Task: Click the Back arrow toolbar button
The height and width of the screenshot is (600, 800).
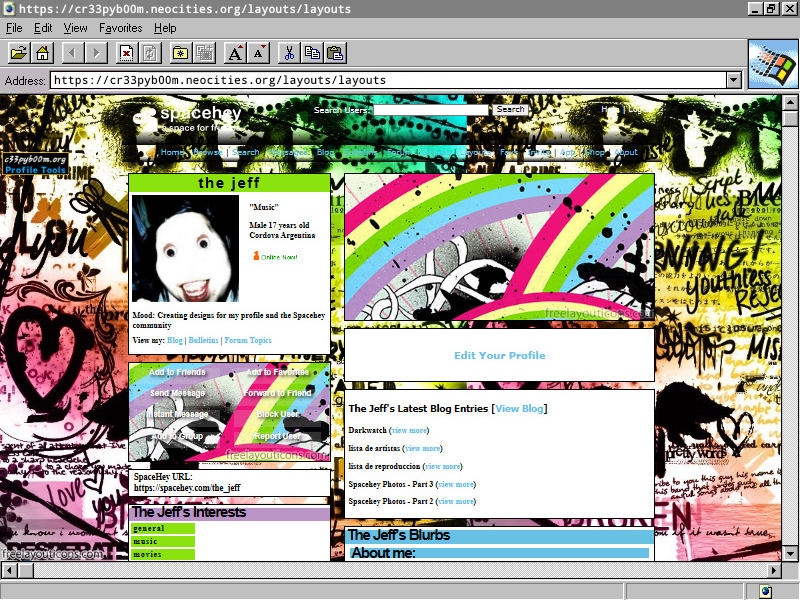Action: coord(72,53)
